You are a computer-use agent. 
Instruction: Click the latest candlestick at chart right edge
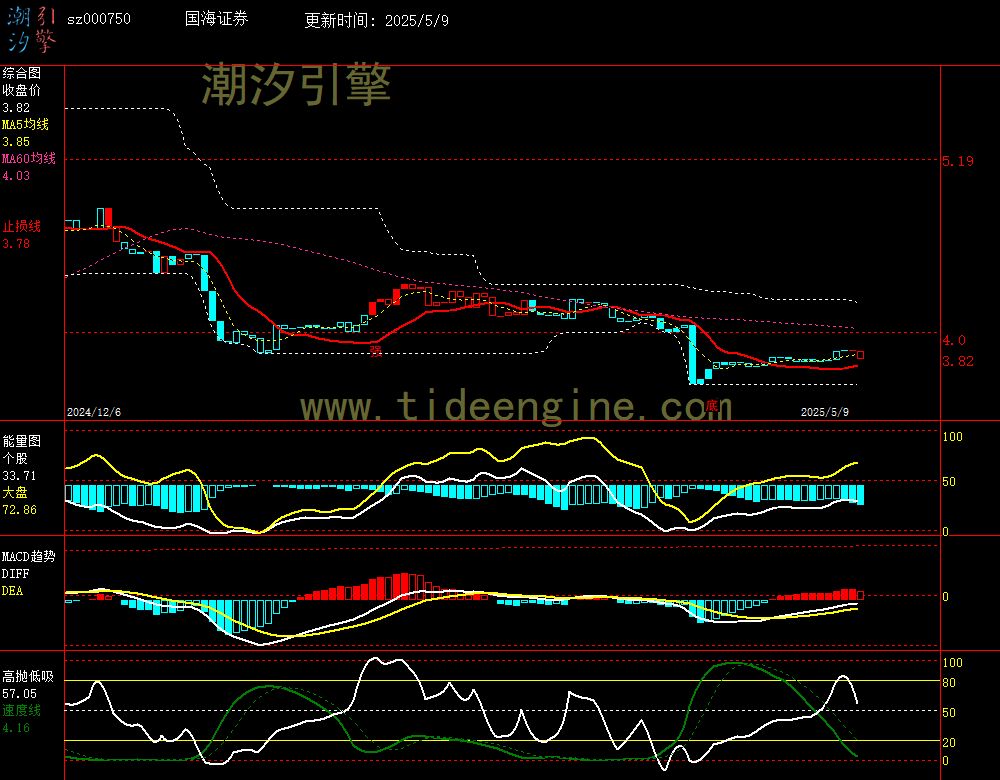[x=860, y=355]
